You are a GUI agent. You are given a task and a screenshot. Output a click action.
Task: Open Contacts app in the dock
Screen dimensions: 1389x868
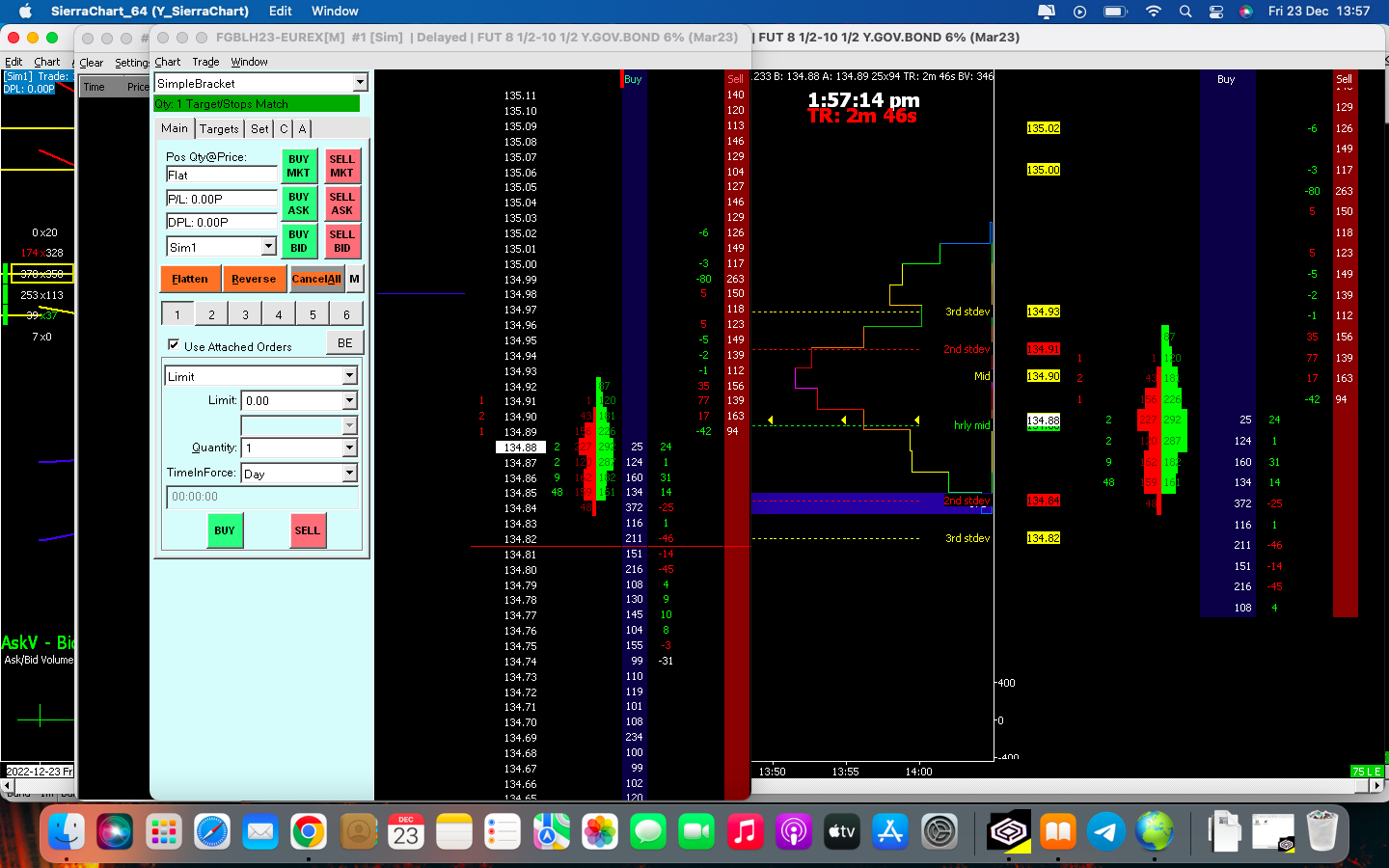coord(357,831)
